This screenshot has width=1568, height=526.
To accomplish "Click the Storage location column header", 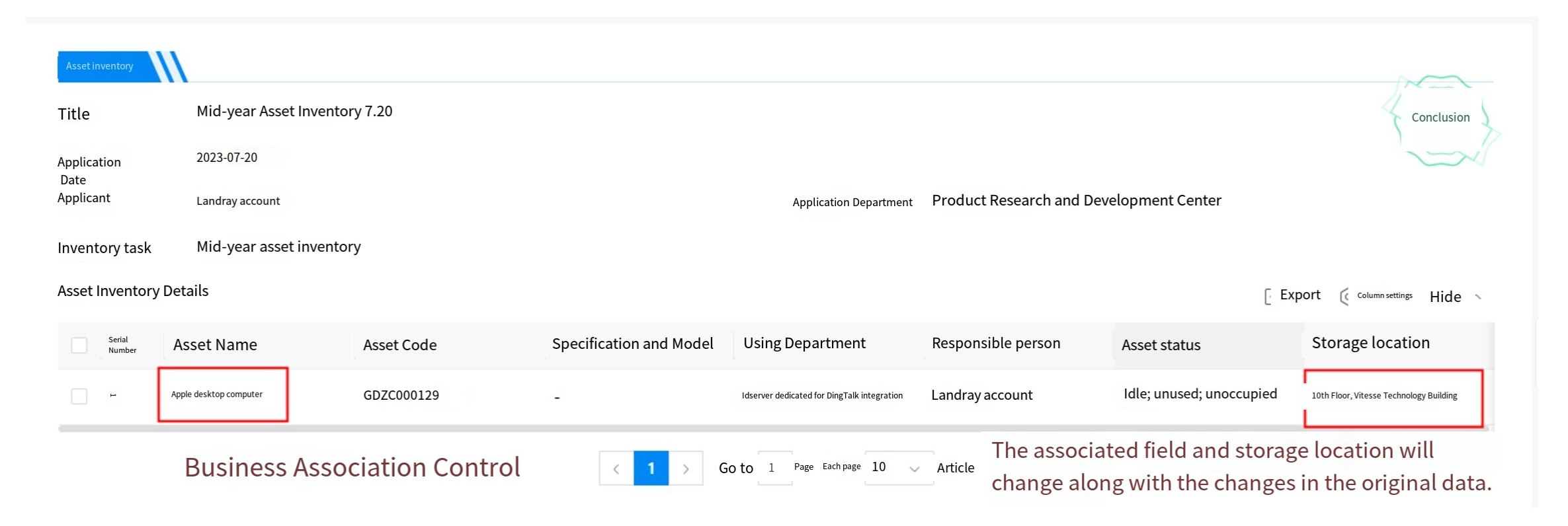I will tap(1370, 343).
